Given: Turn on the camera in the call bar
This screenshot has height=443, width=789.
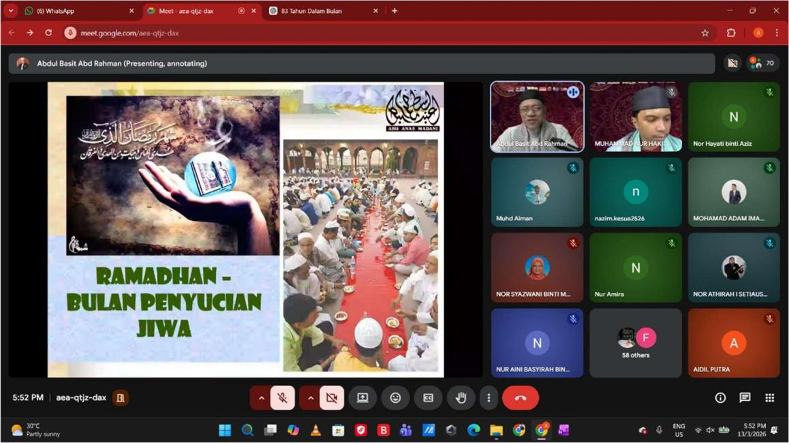Looking at the screenshot, I should point(332,398).
